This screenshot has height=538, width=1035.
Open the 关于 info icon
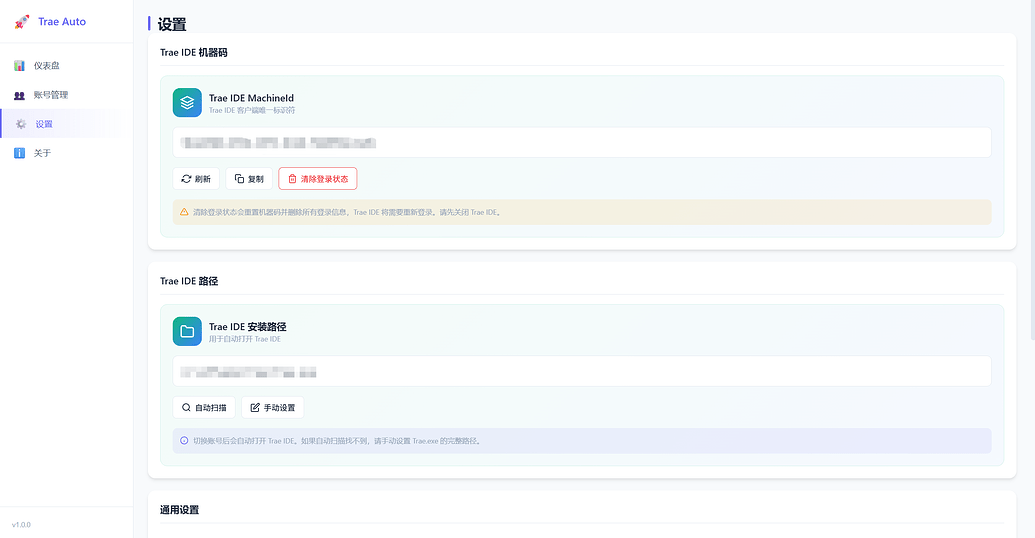(19, 153)
